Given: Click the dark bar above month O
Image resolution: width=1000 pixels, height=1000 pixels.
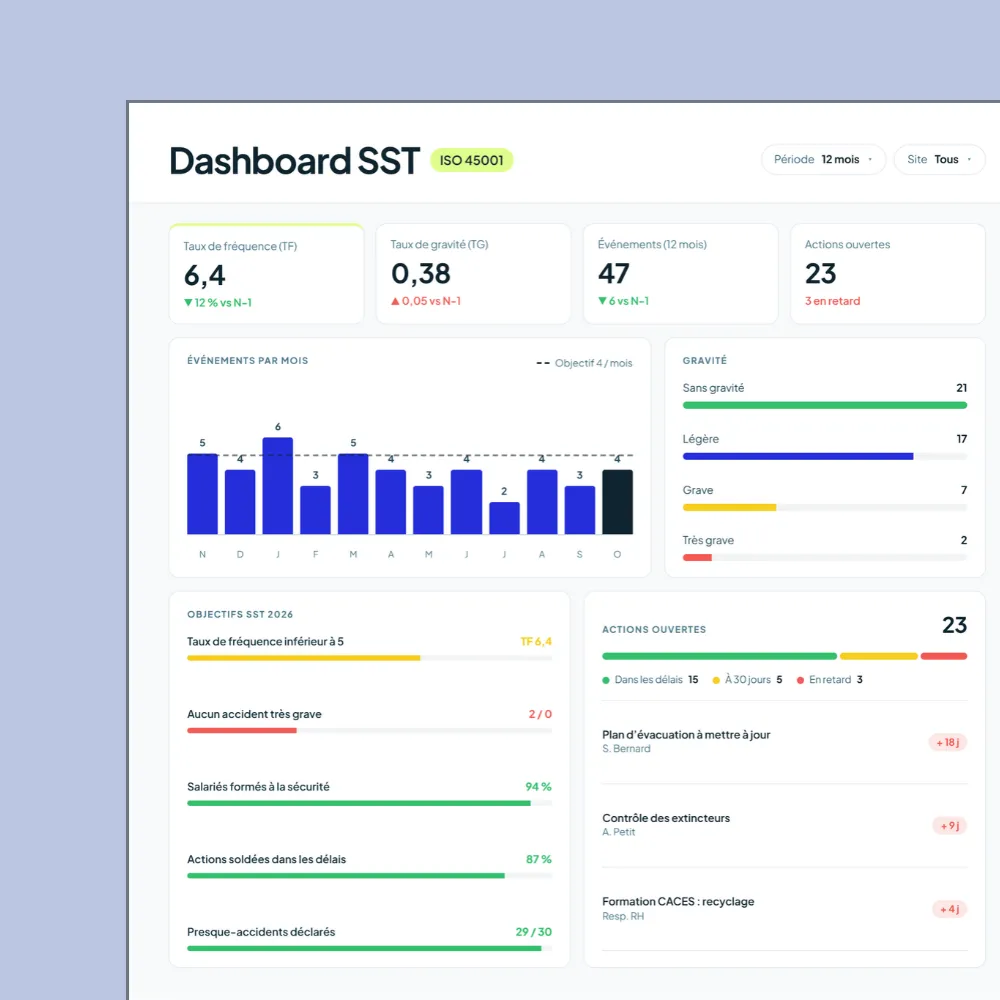Looking at the screenshot, I should (x=617, y=502).
